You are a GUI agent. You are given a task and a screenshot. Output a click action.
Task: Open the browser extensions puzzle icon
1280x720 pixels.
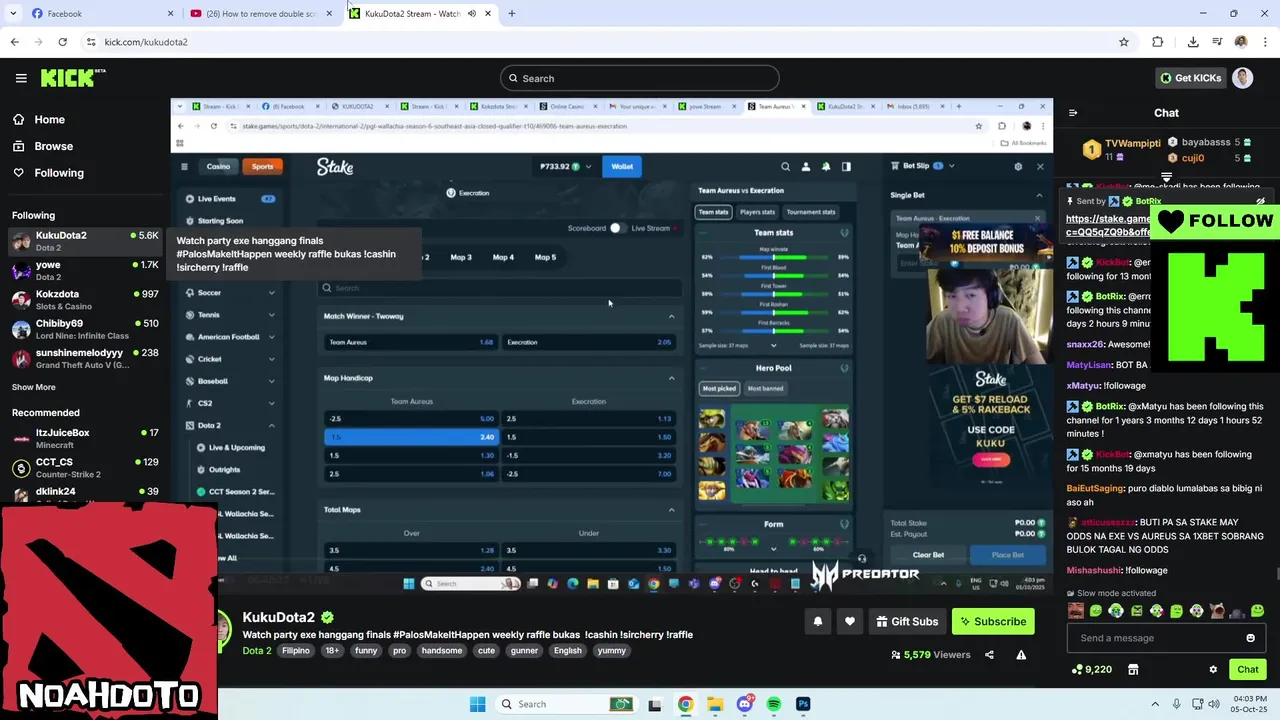[1158, 42]
